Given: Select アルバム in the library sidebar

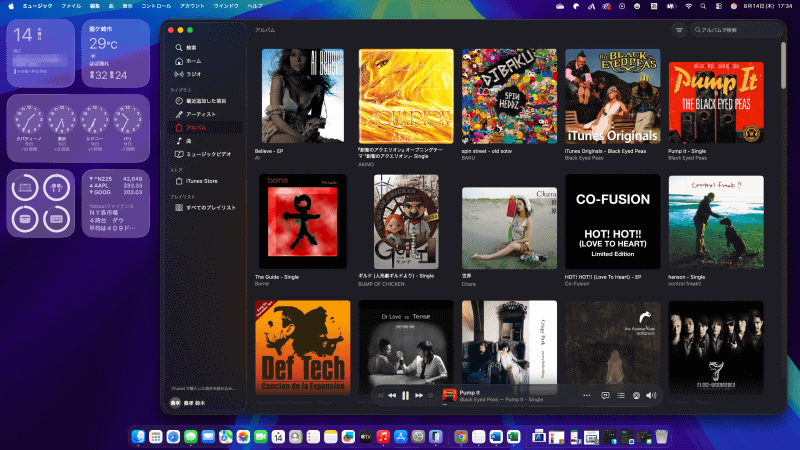Looking at the screenshot, I should coord(204,128).
